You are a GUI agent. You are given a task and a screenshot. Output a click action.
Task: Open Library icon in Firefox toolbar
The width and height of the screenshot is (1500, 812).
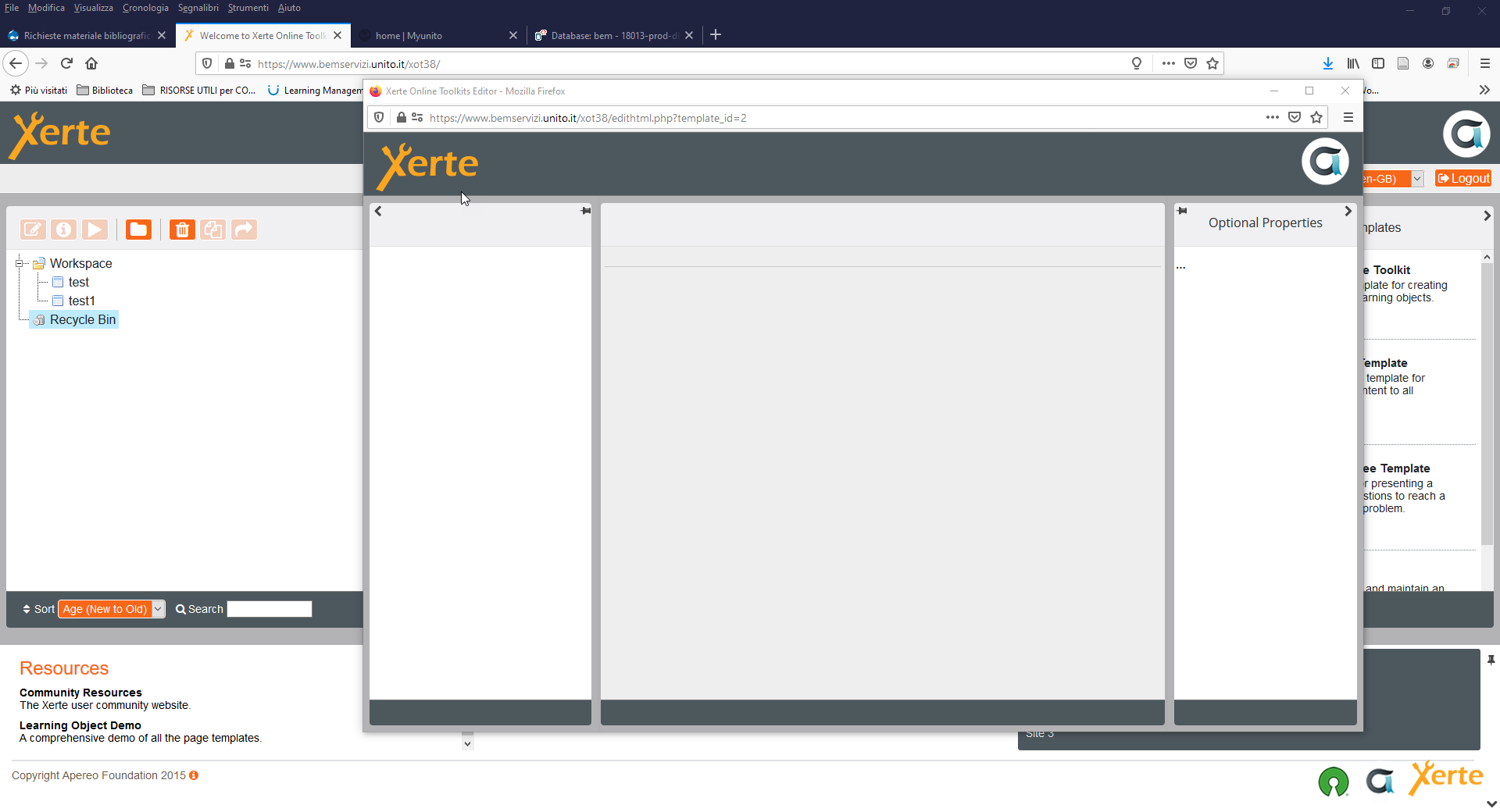(1353, 63)
